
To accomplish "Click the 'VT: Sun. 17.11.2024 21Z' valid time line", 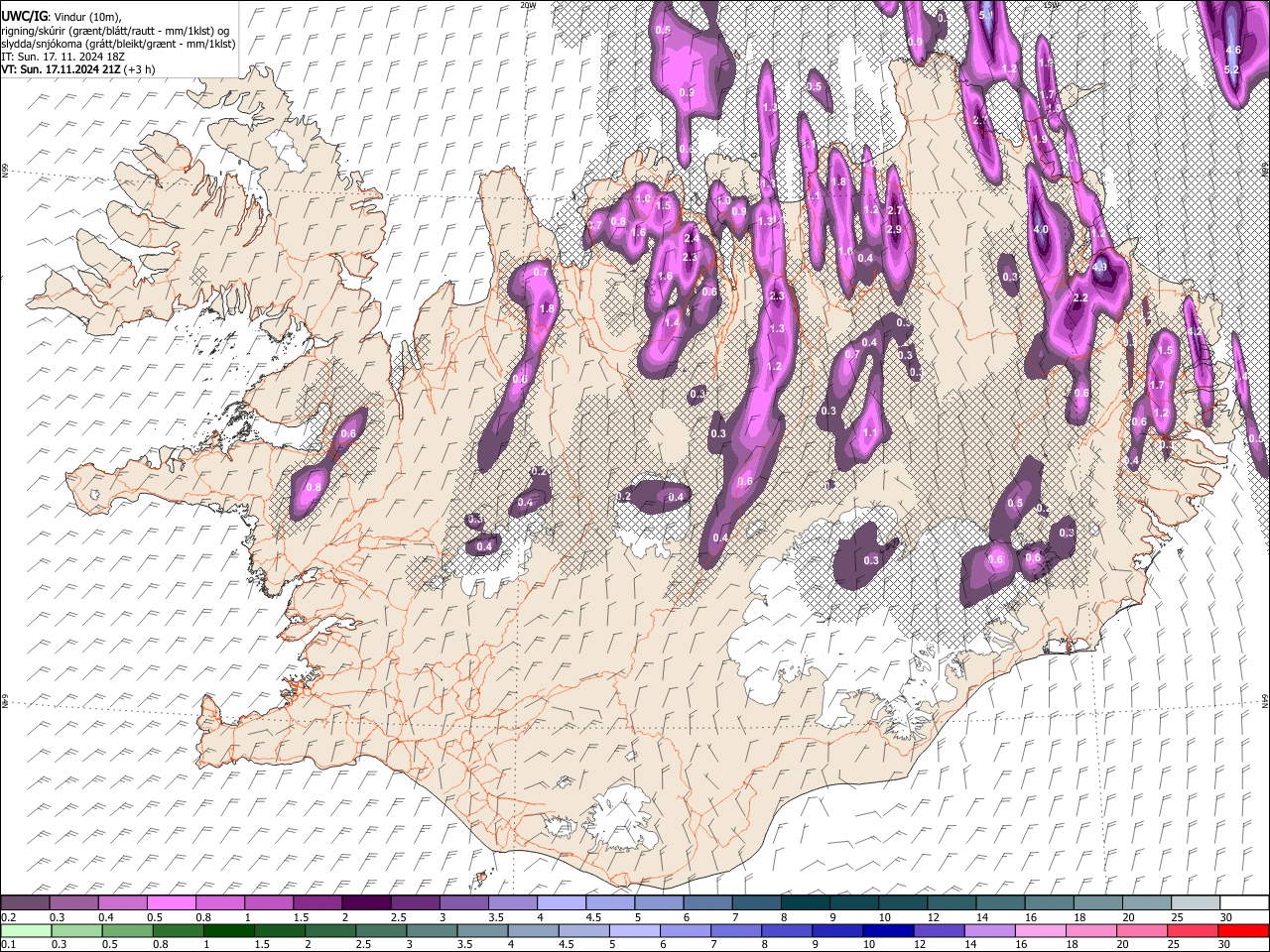I will pyautogui.click(x=77, y=70).
